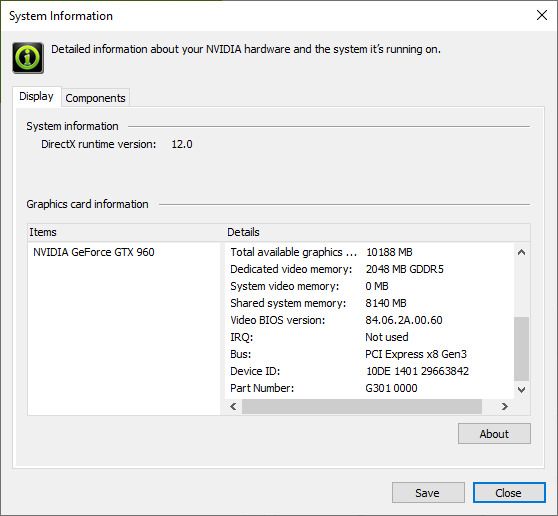Click the DirectX runtime version 12.0 value
This screenshot has width=558, height=516.
tap(182, 144)
